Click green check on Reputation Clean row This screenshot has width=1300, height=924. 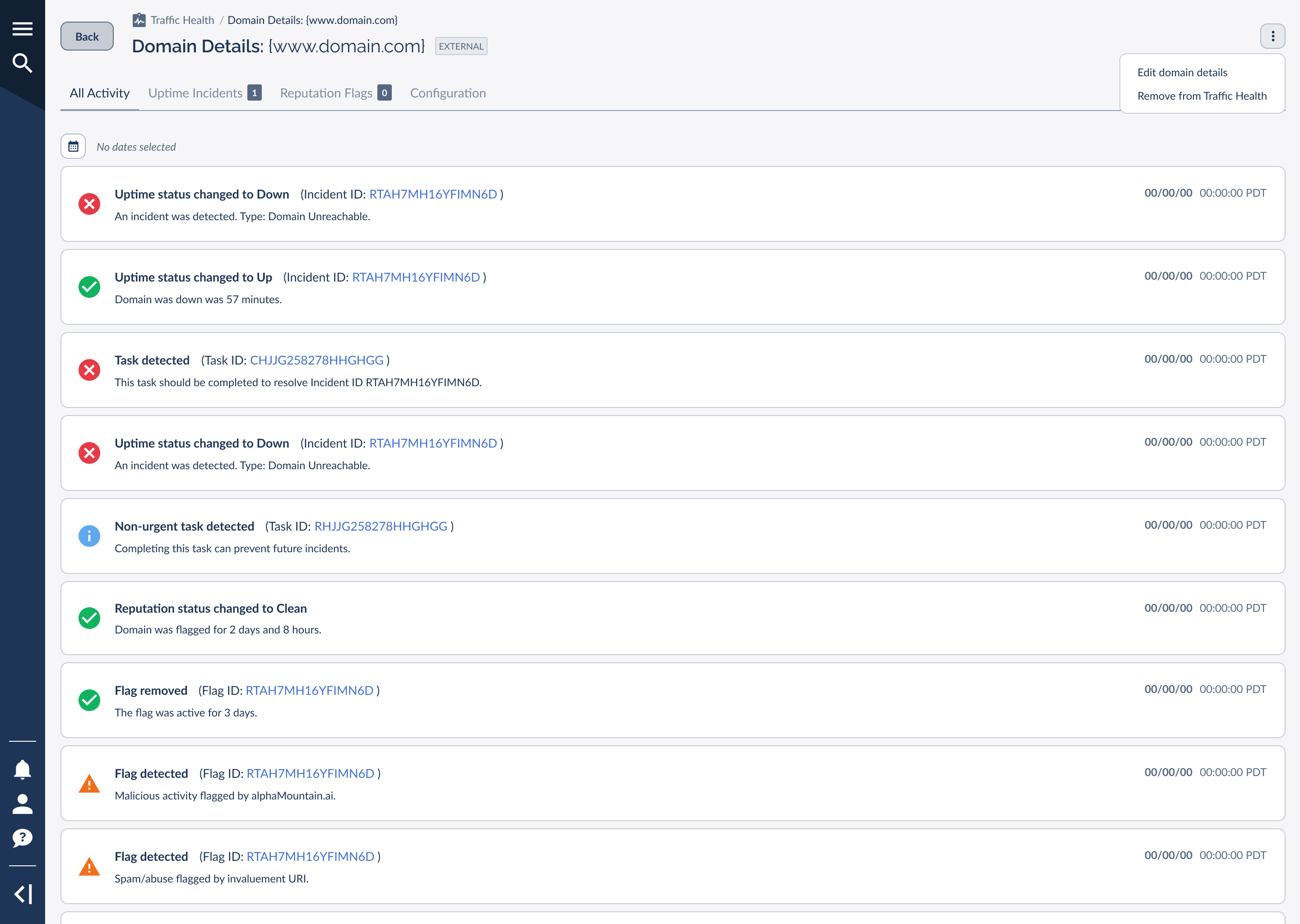tap(89, 618)
